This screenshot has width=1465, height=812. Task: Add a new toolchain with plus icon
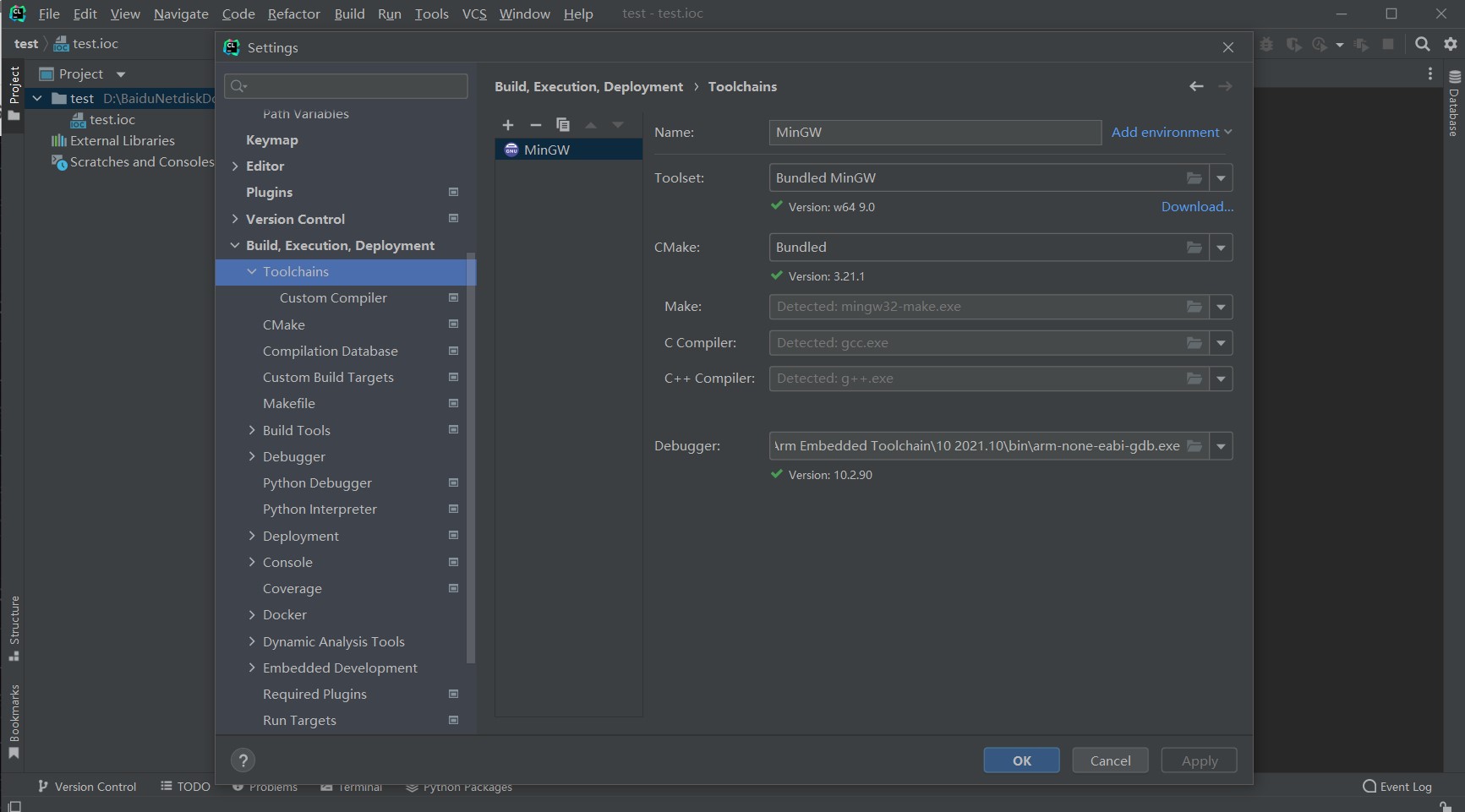[x=508, y=125]
